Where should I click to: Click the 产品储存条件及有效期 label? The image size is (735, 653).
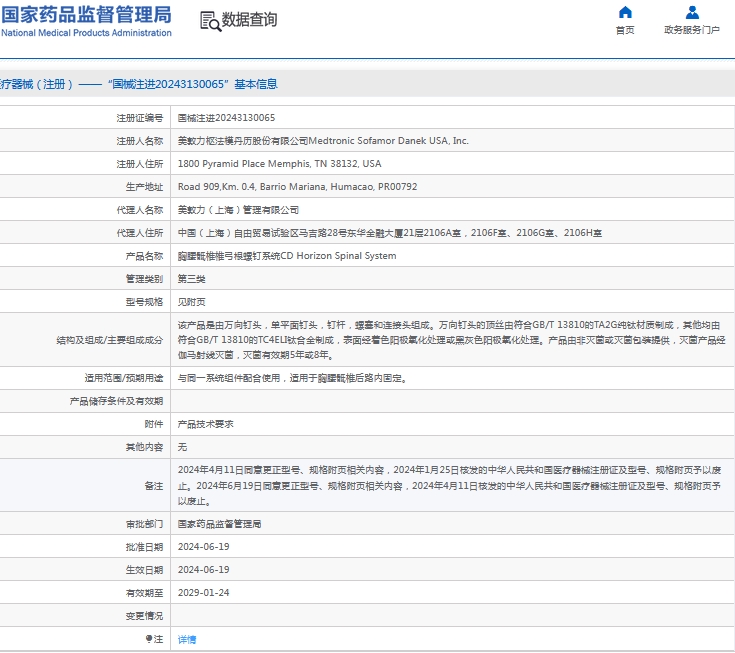coord(116,401)
